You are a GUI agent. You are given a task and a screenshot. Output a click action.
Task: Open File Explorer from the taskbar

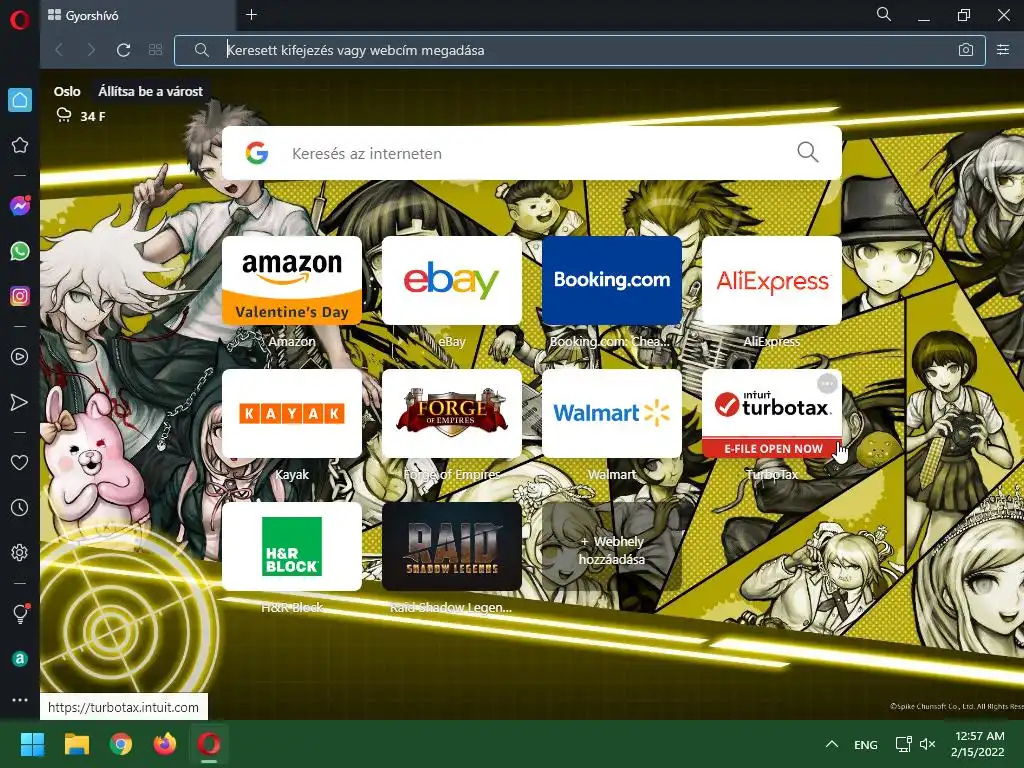76,744
